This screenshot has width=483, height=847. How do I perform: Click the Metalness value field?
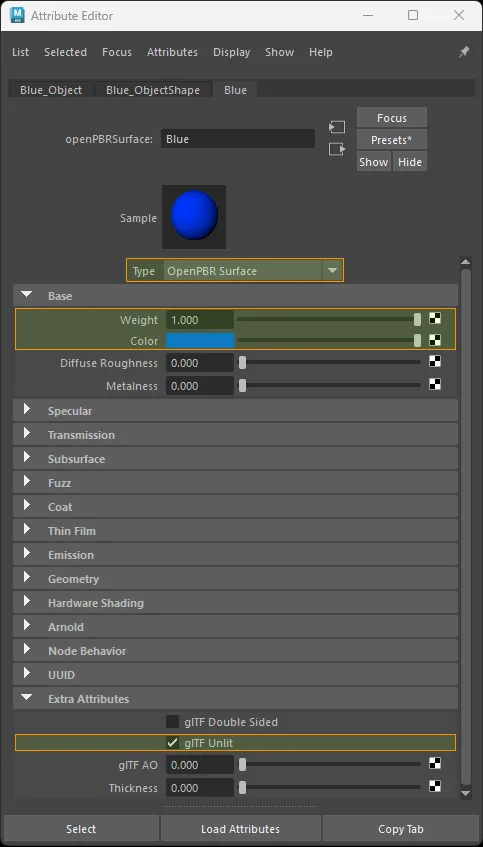[200, 386]
